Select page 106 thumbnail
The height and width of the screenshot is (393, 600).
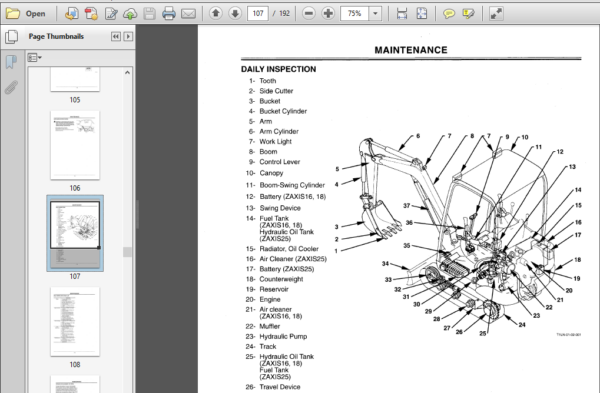click(x=75, y=145)
